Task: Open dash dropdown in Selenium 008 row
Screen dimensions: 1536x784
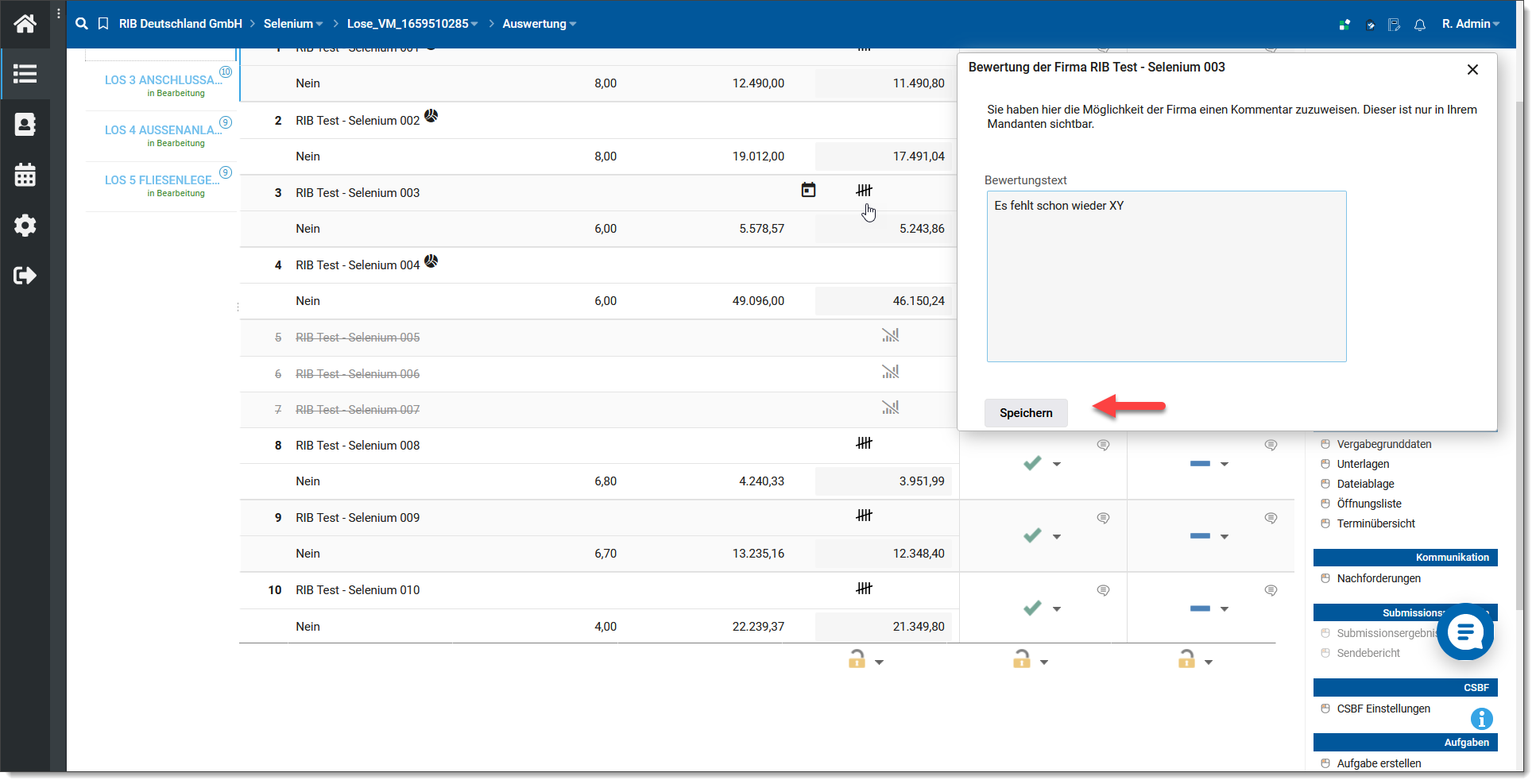Action: [x=1225, y=464]
